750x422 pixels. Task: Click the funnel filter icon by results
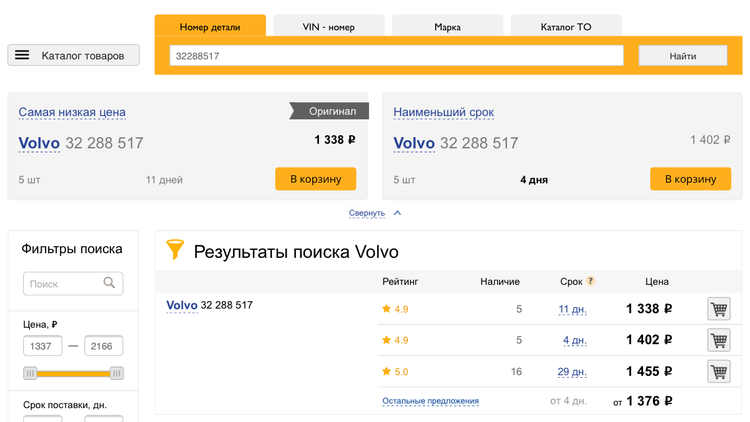click(x=175, y=249)
